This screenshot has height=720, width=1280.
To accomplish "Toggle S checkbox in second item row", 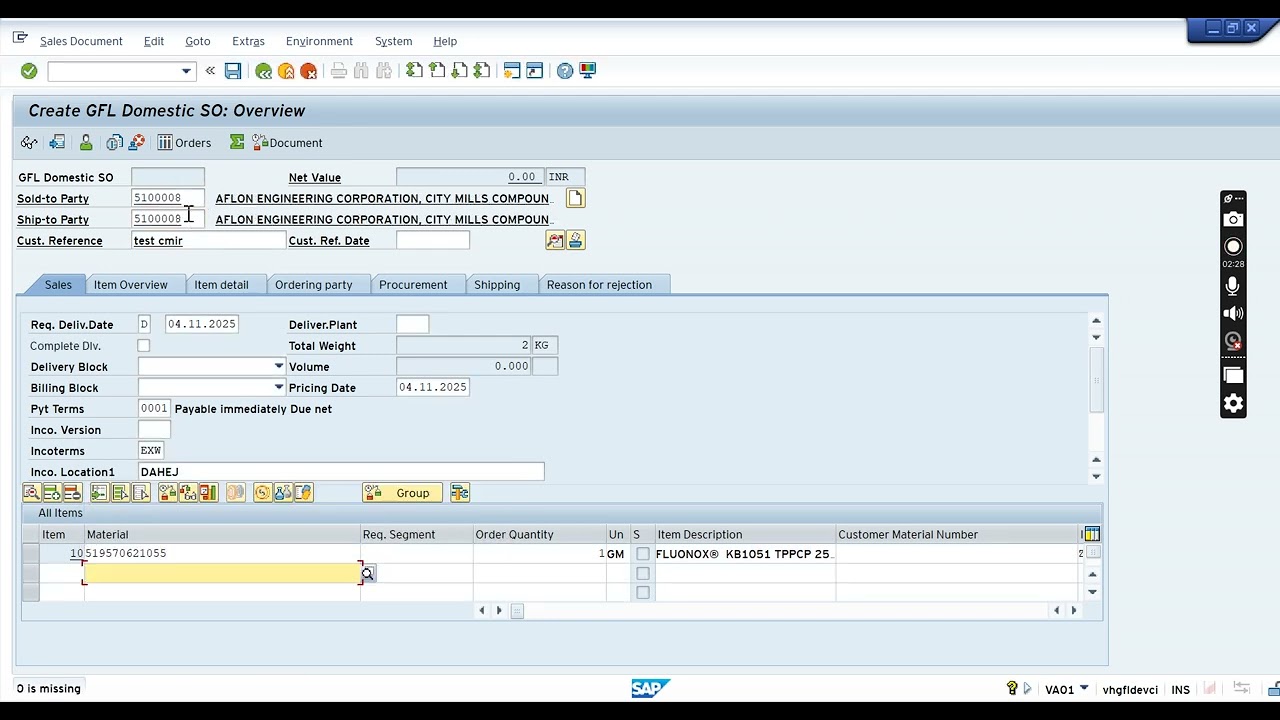I will click(x=643, y=574).
